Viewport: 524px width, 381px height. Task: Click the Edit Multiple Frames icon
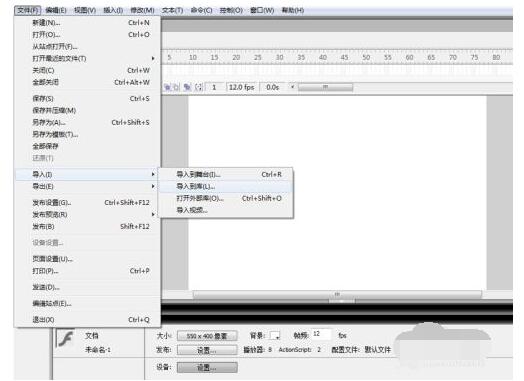click(x=187, y=88)
